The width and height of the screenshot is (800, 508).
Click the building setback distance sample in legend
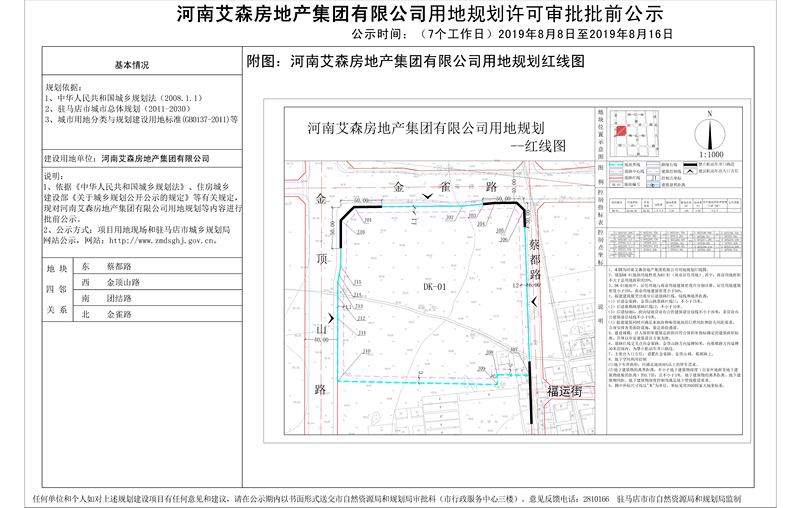pyautogui.click(x=653, y=185)
